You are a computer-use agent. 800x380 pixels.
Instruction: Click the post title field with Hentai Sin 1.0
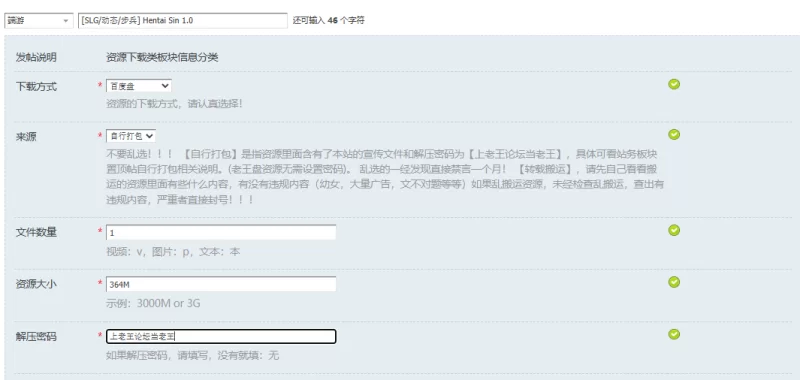pos(183,21)
